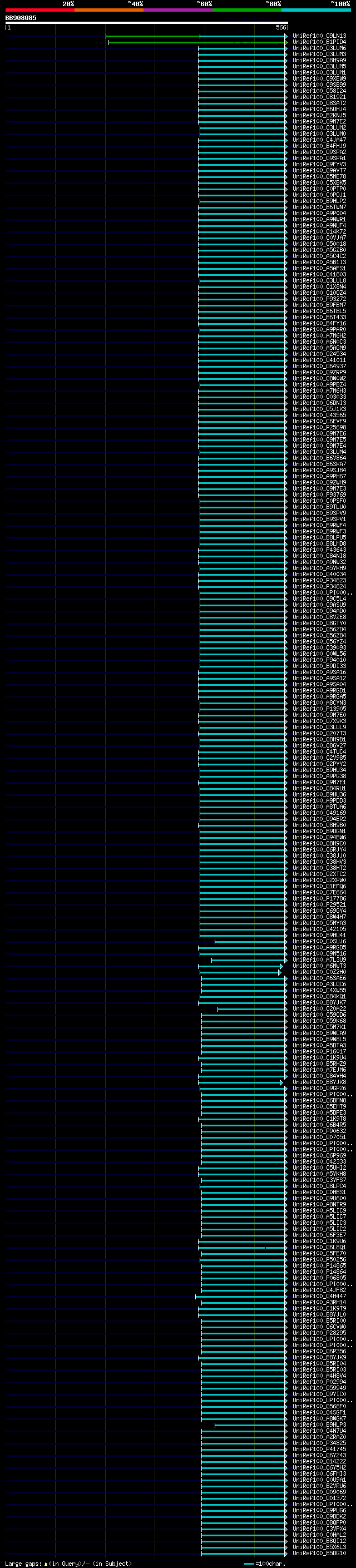Screen dimensions: 356x1568
Task: Click entry UniRef100_P16017
Action: coord(319,1051)
